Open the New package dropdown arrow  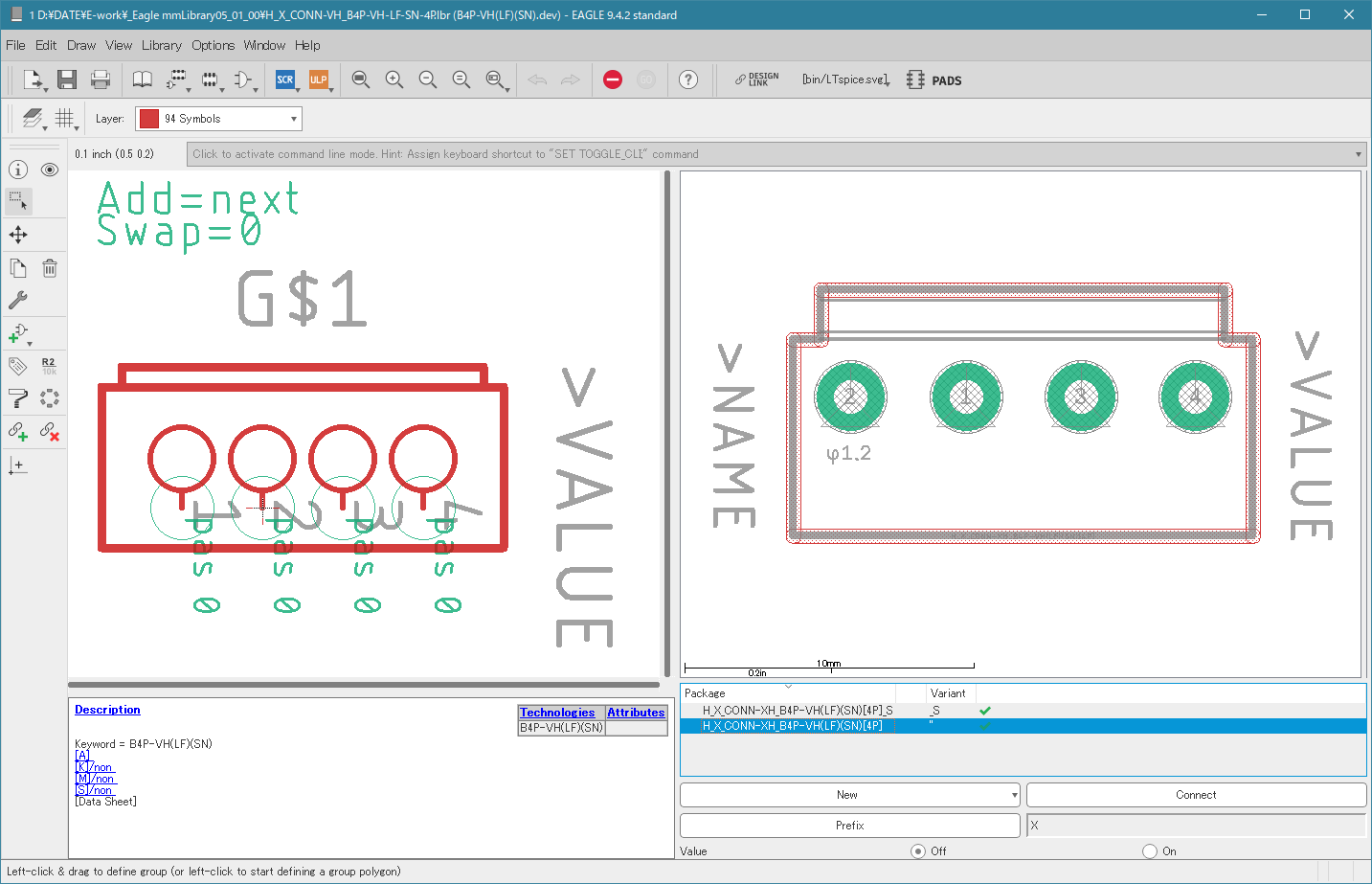pyautogui.click(x=1014, y=795)
